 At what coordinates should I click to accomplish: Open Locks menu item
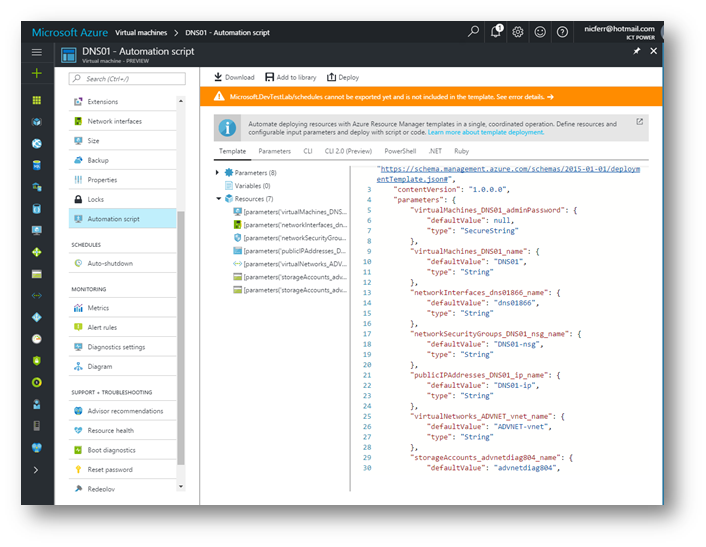[122, 199]
